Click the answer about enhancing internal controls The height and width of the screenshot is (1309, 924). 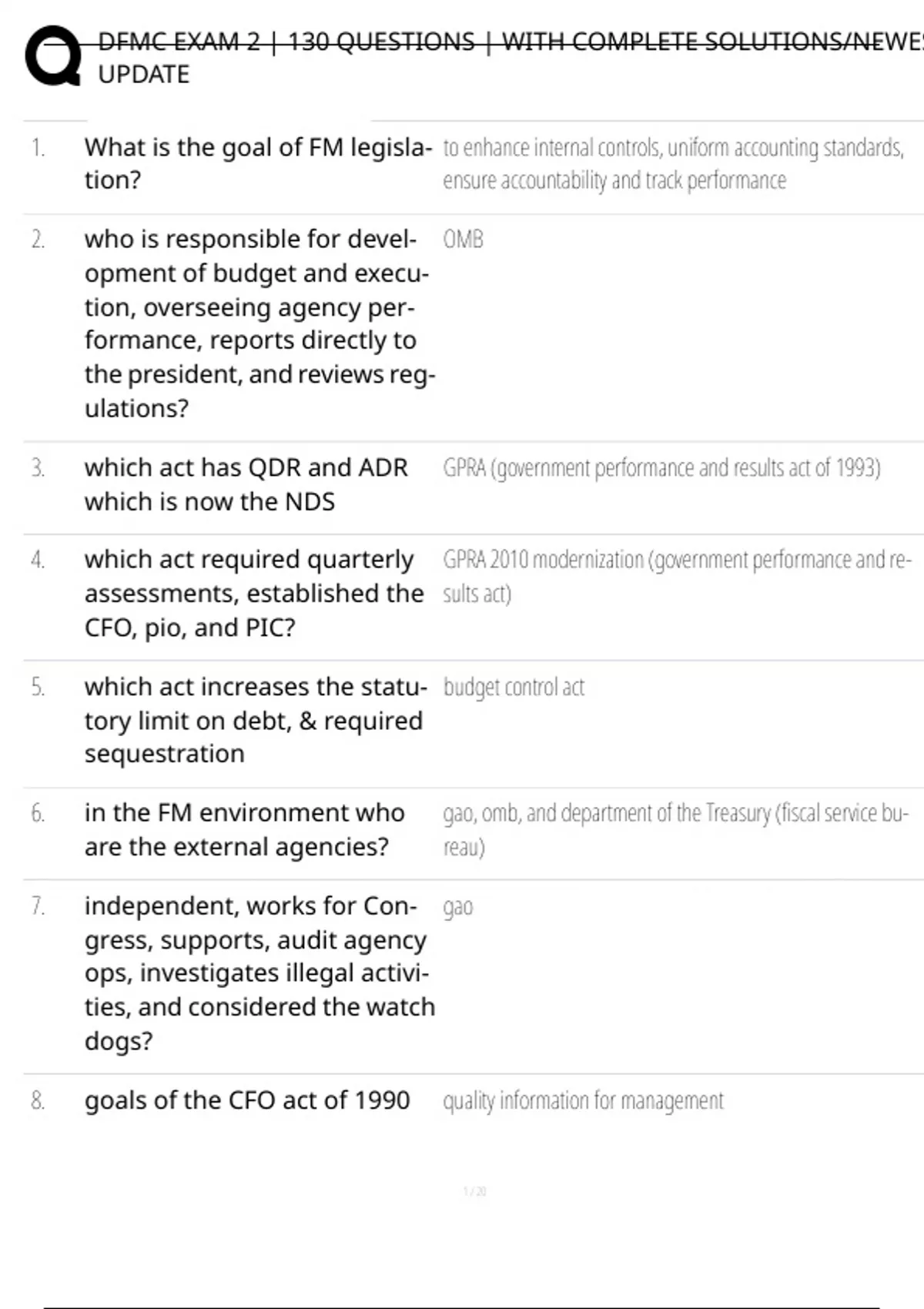click(x=673, y=163)
